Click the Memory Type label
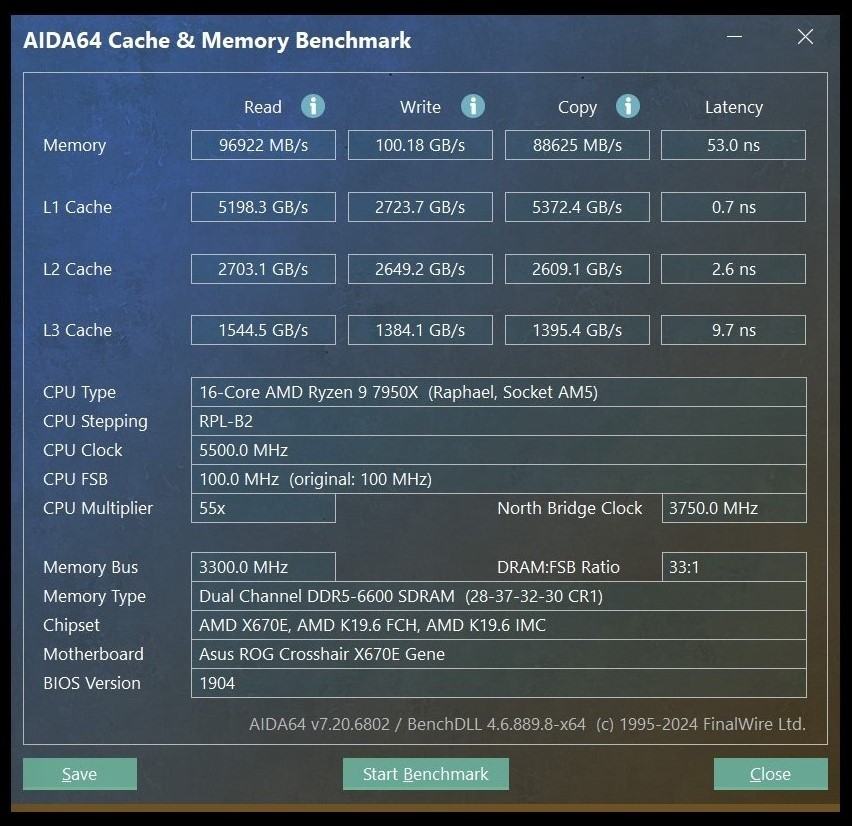Image resolution: width=852 pixels, height=826 pixels. [x=95, y=597]
